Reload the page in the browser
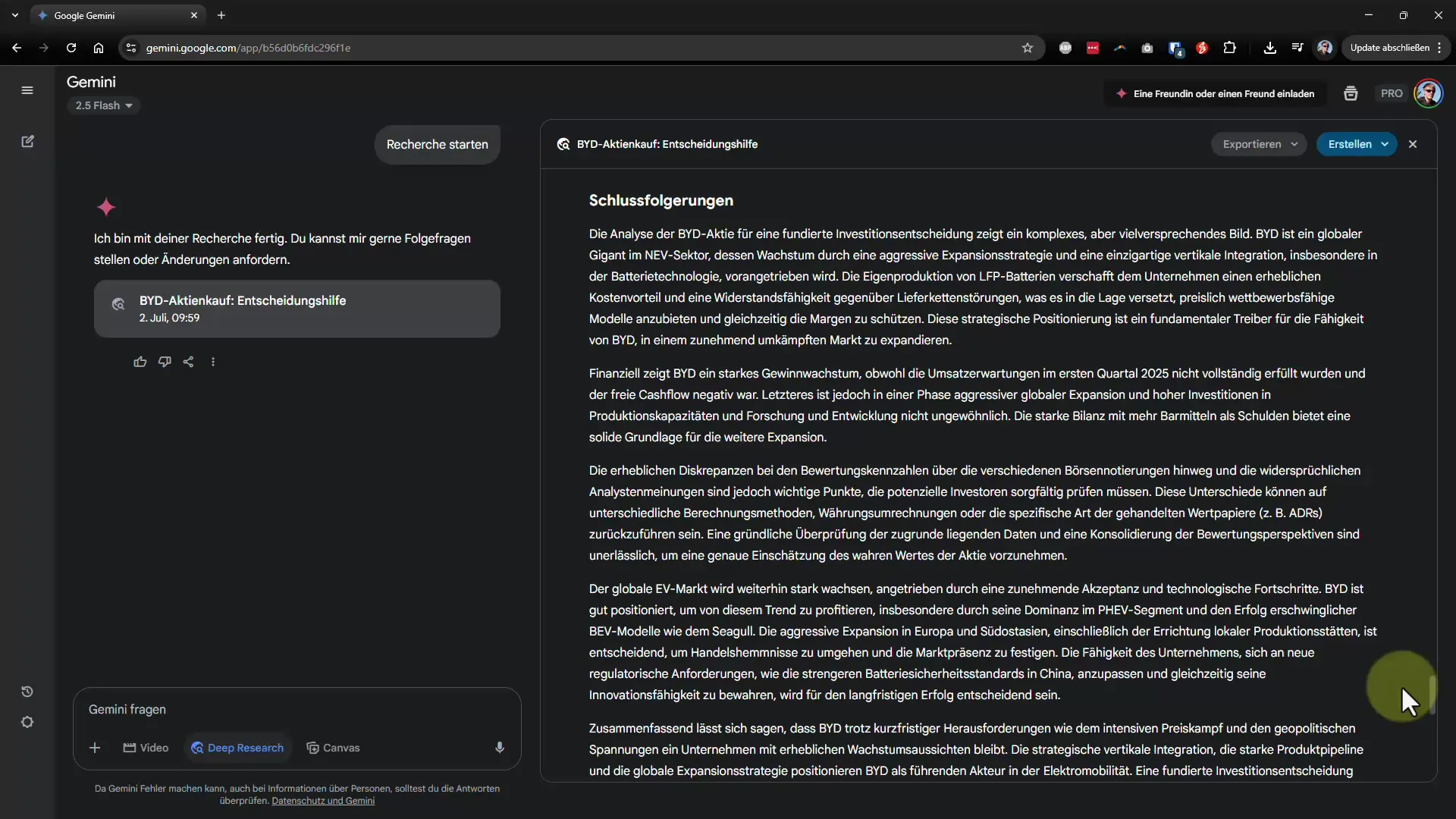 [71, 48]
